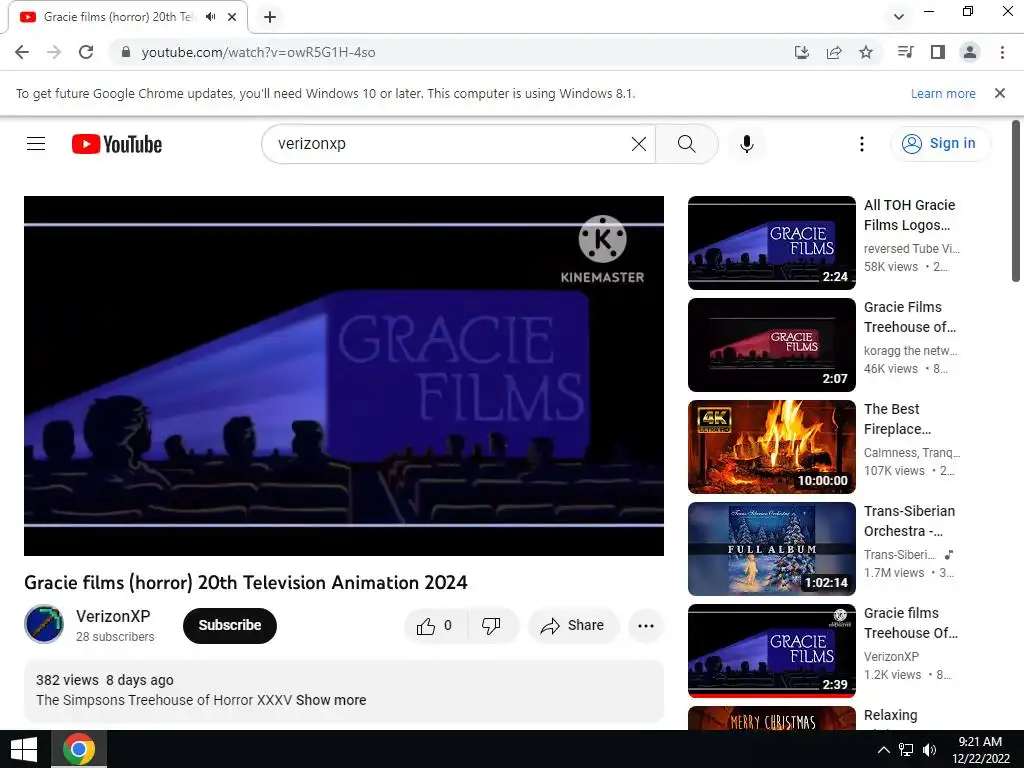Open YouTube settings three-dot menu

[861, 144]
